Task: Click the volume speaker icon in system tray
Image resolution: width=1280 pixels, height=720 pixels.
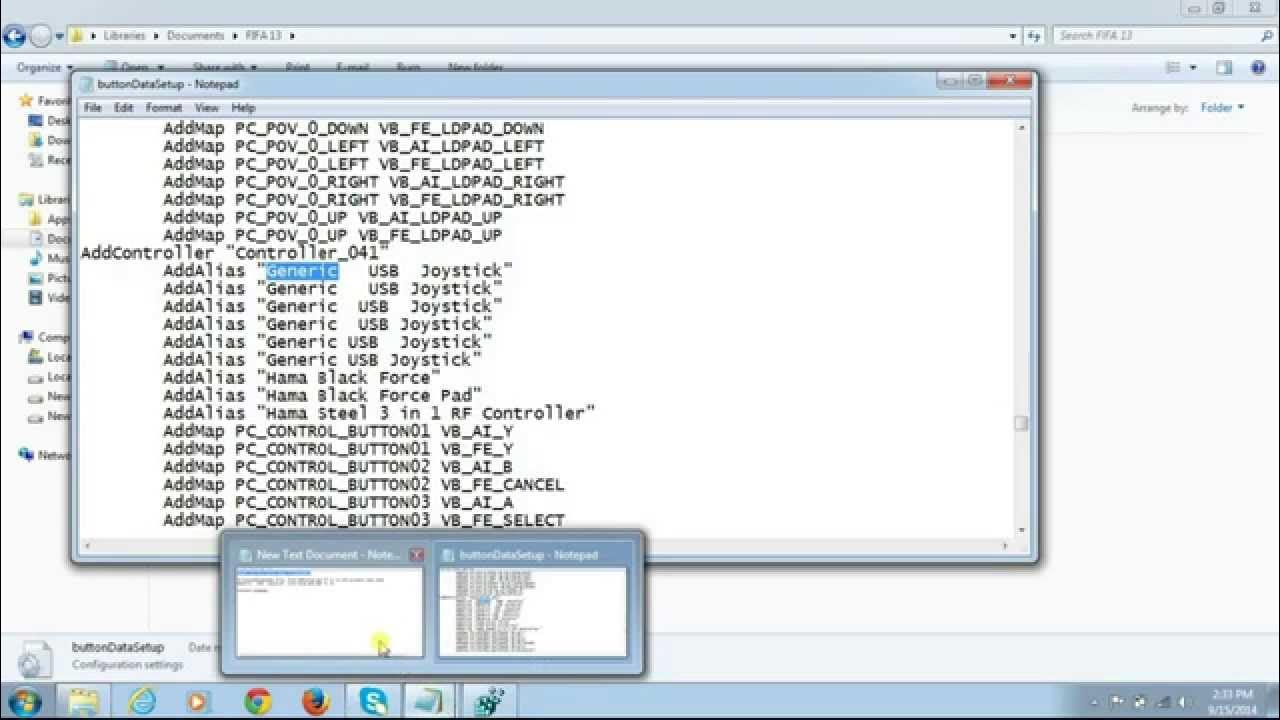Action: pyautogui.click(x=1186, y=702)
